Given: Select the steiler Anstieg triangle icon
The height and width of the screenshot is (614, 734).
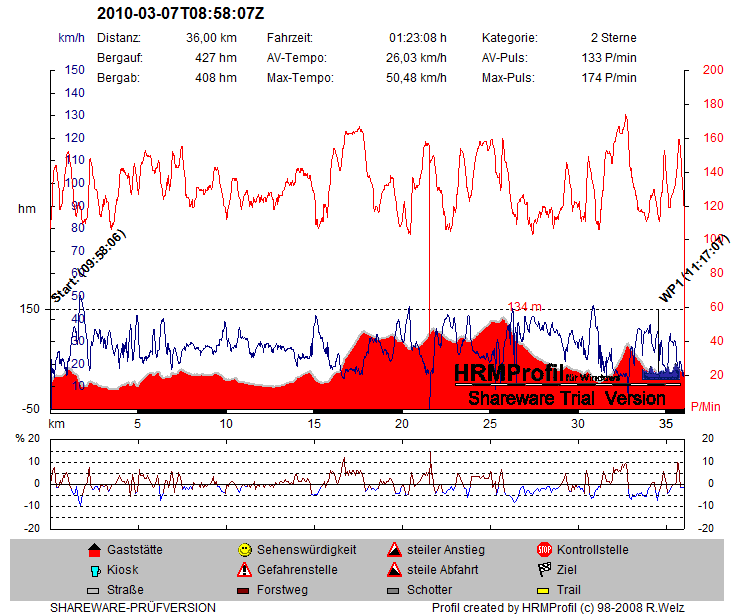Looking at the screenshot, I should pos(395,549).
